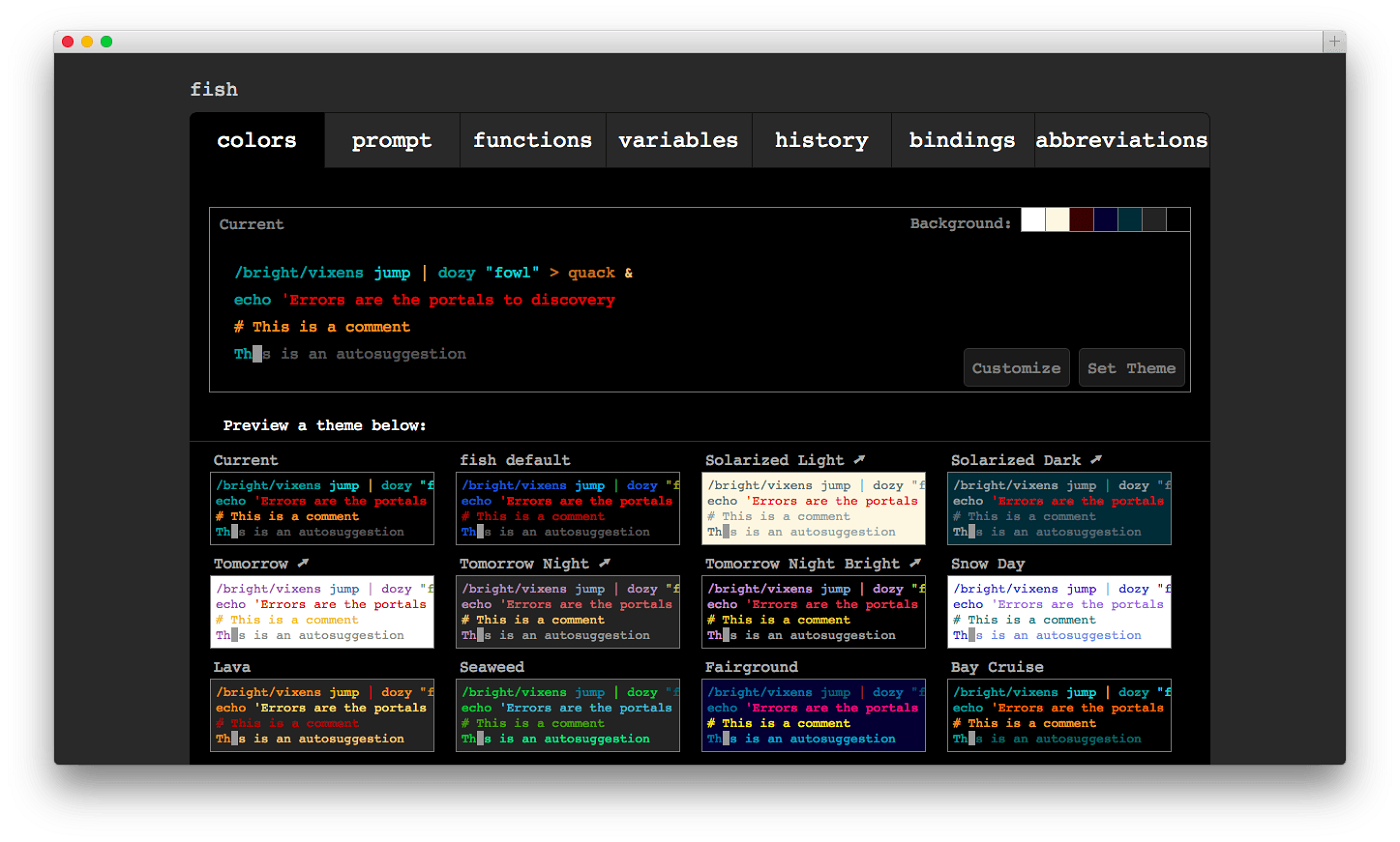The image size is (1400, 842).
Task: Preview the Seaweed theme sample
Action: [x=567, y=715]
